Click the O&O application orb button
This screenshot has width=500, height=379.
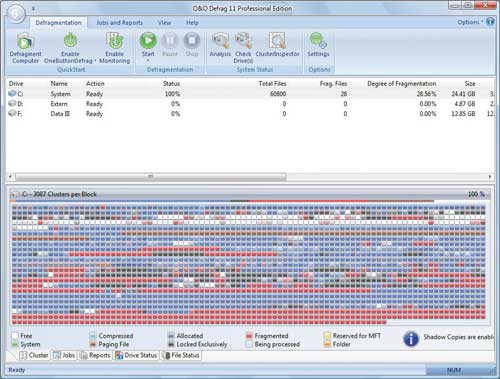coord(16,13)
